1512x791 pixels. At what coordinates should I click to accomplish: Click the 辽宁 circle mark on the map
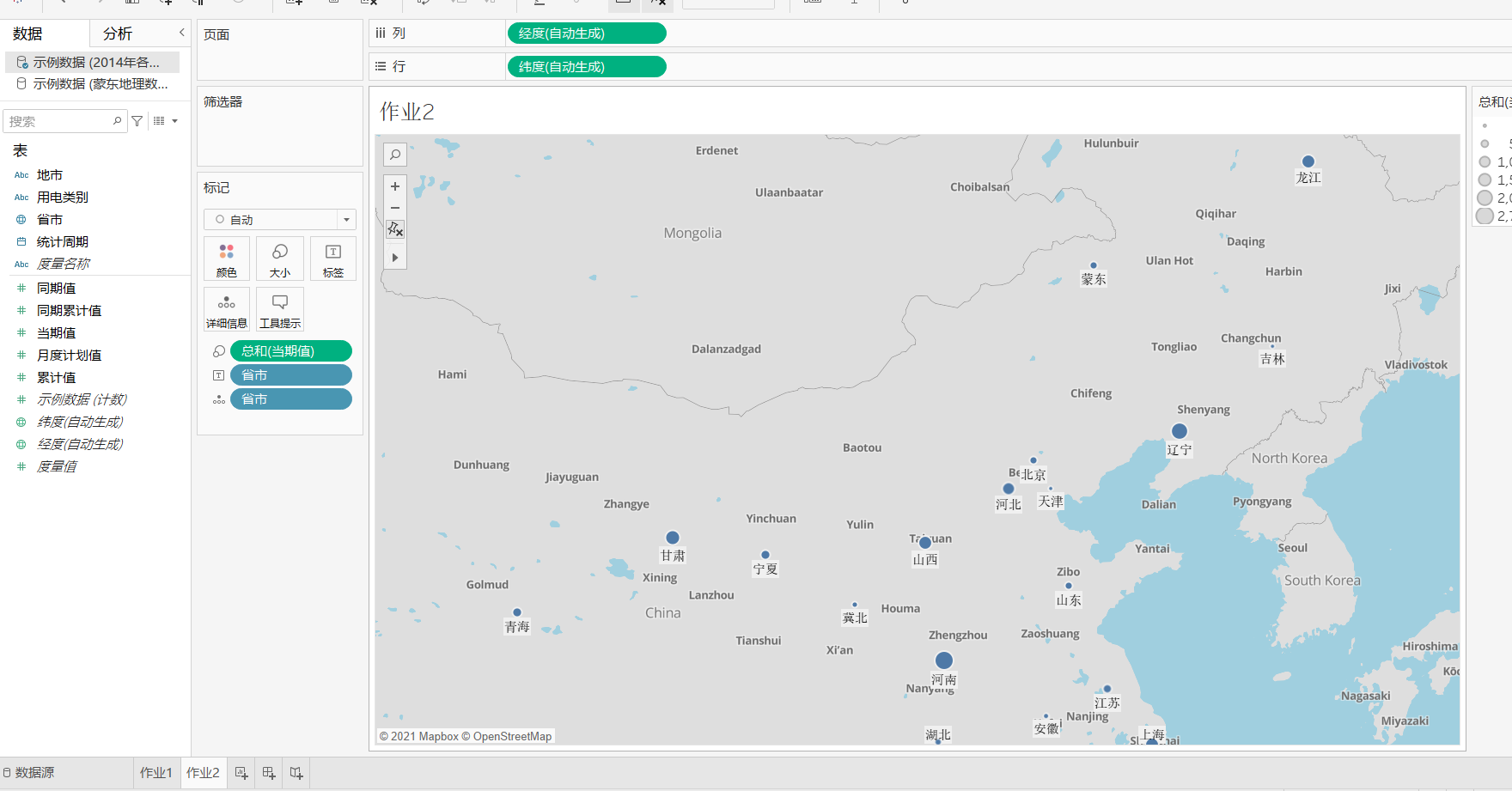tap(1180, 431)
